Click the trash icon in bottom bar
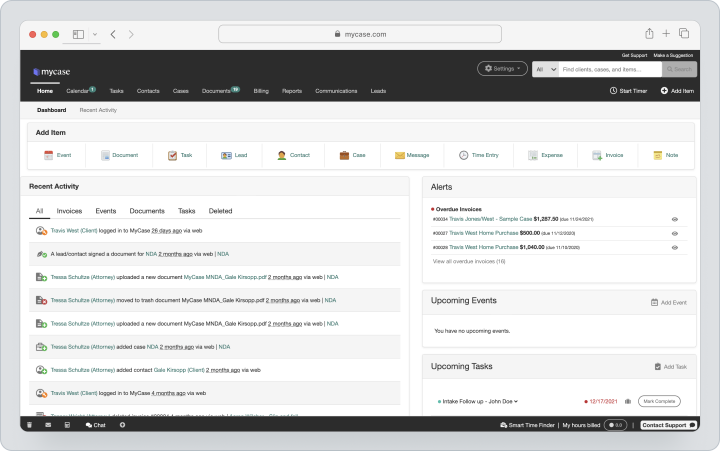Viewport: 720px width, 451px height. tap(29, 425)
